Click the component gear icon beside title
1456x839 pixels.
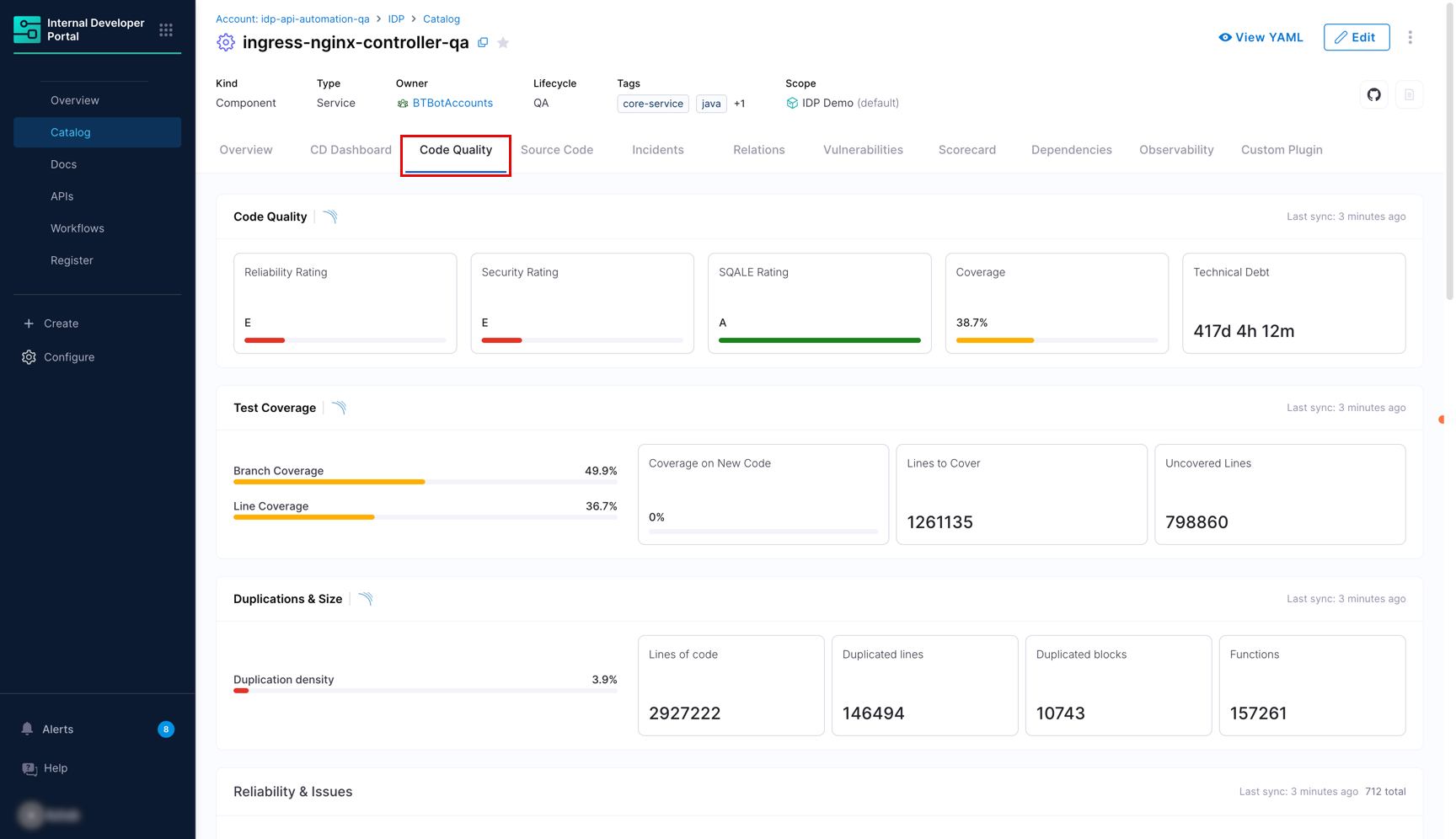point(225,42)
